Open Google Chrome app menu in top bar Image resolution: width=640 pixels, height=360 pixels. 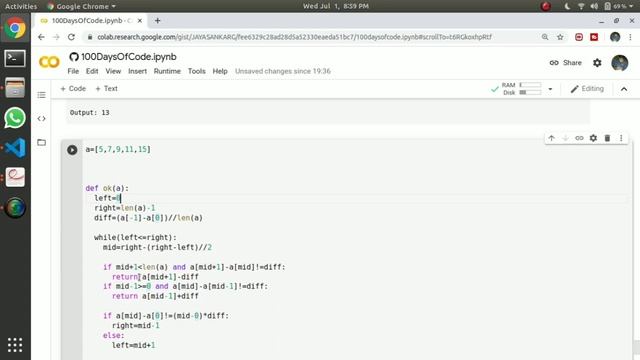pyautogui.click(x=82, y=6)
